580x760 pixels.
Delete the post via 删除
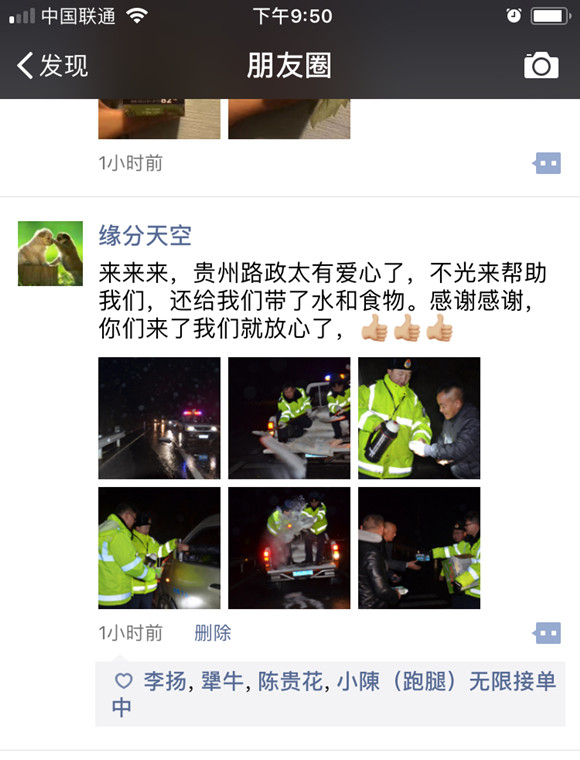tap(213, 633)
